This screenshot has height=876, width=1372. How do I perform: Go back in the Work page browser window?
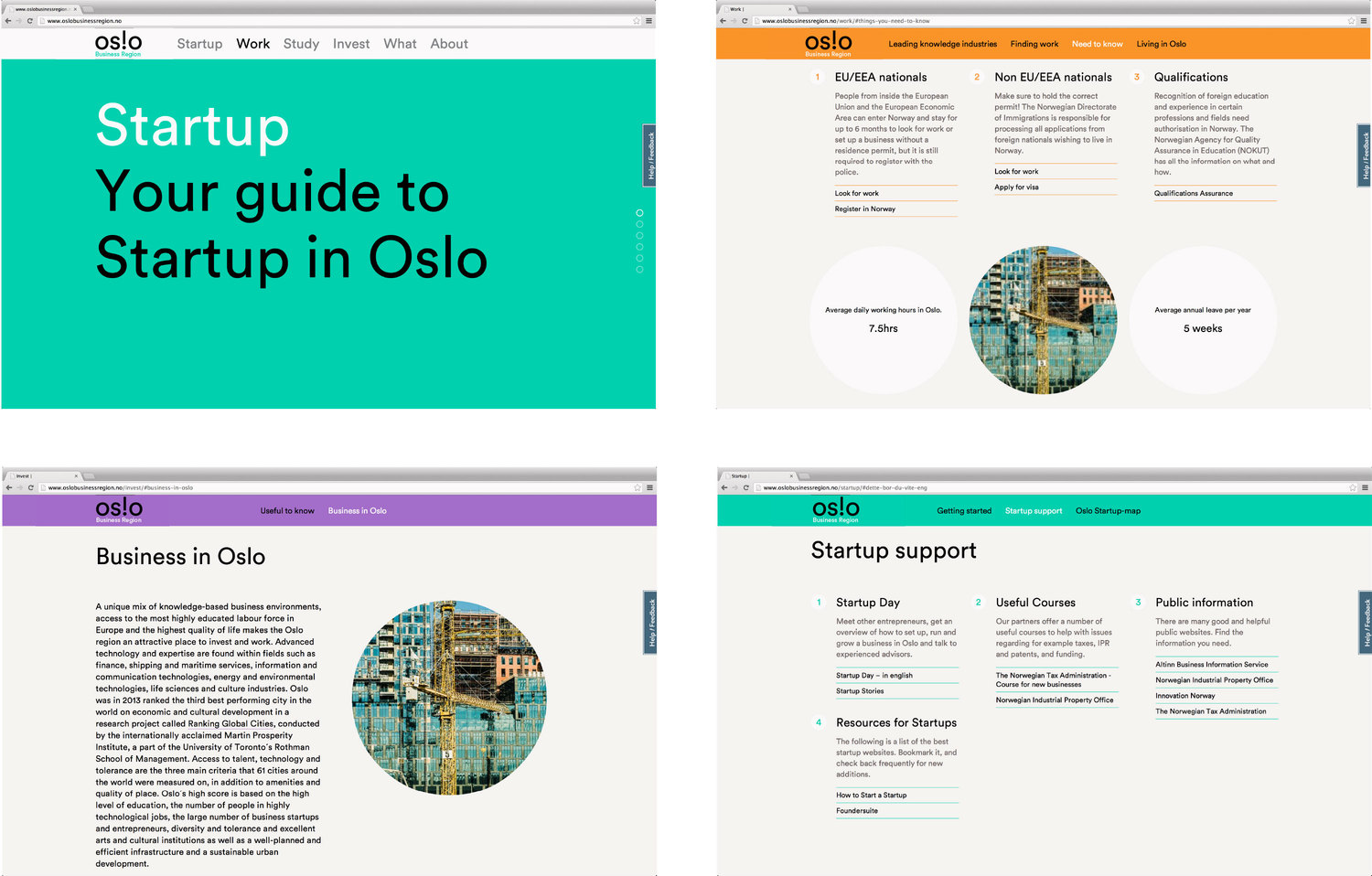point(724,20)
